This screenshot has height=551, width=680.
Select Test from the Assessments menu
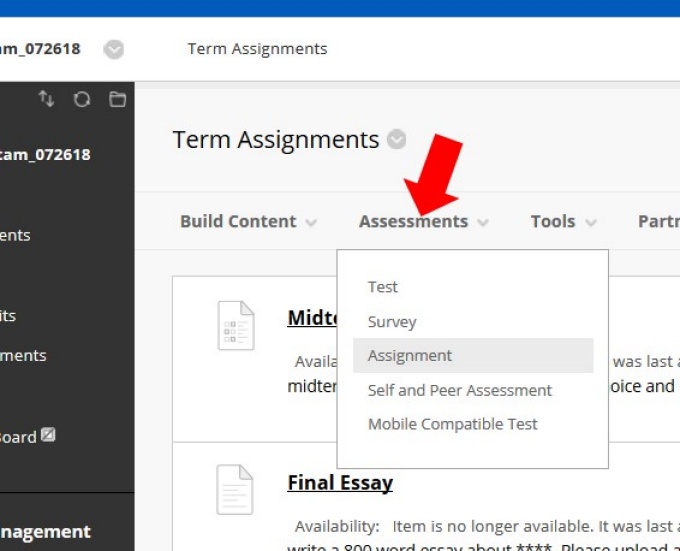click(x=383, y=287)
